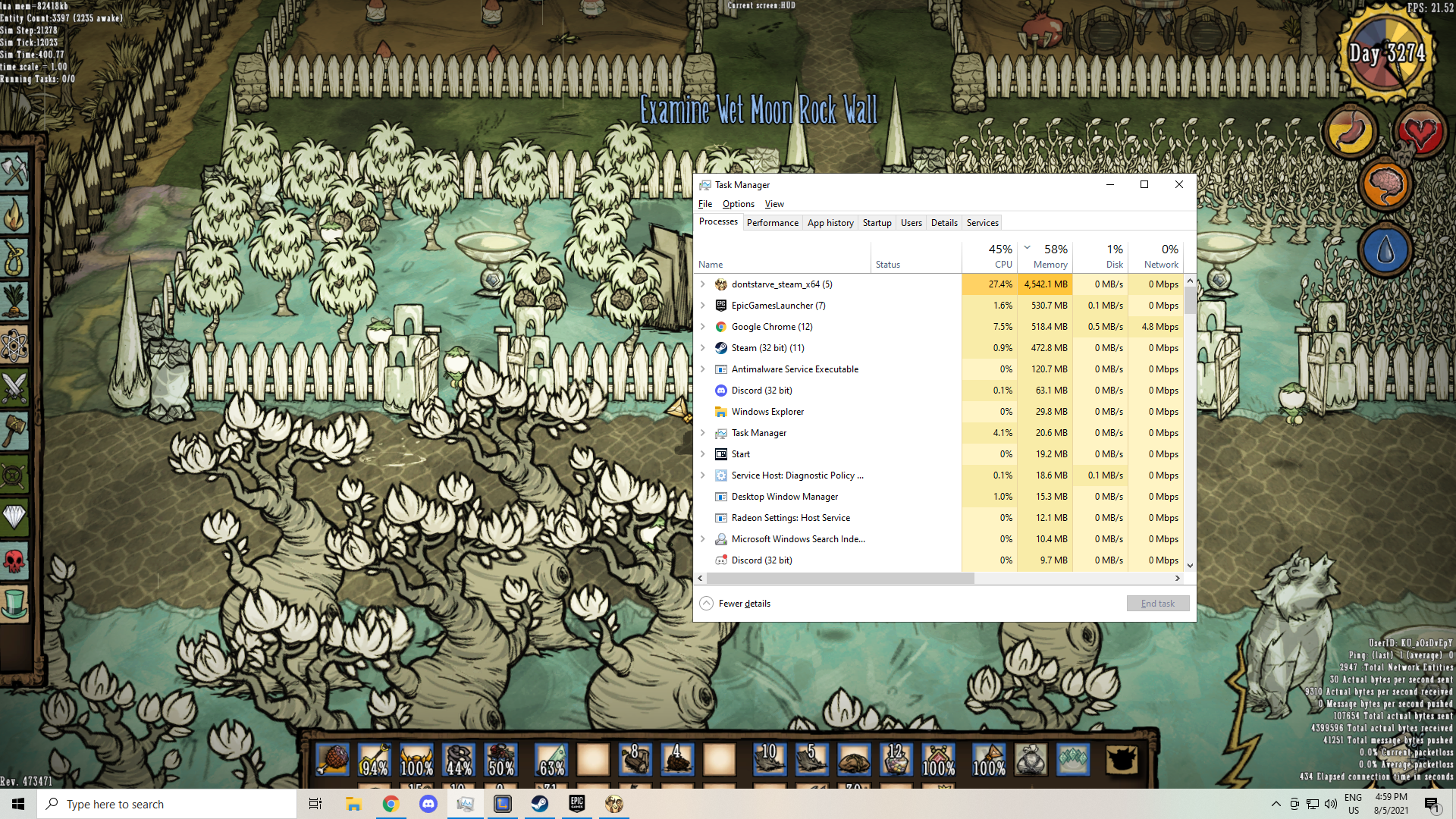Open the Fire crafting tab (flame icon)
The height and width of the screenshot is (819, 1456).
(15, 215)
